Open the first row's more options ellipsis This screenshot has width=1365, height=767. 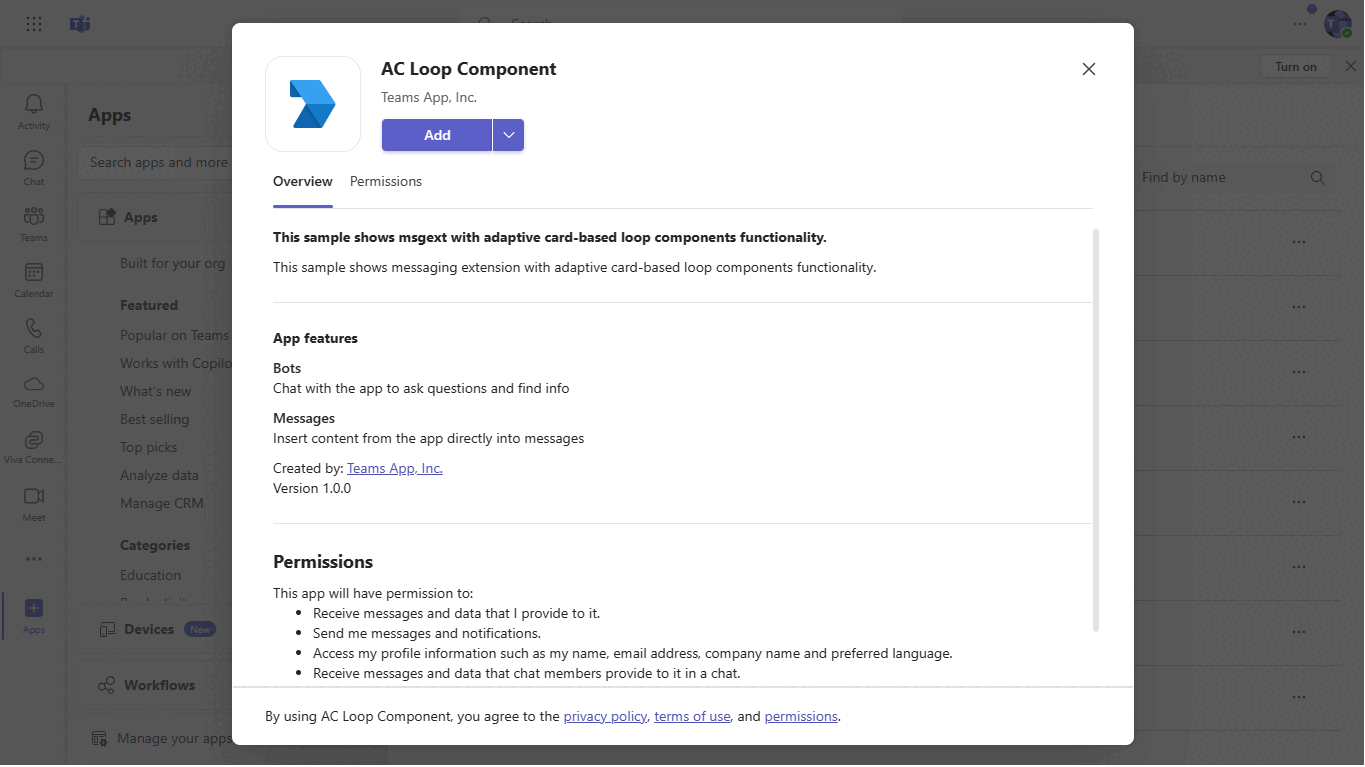click(x=1299, y=242)
